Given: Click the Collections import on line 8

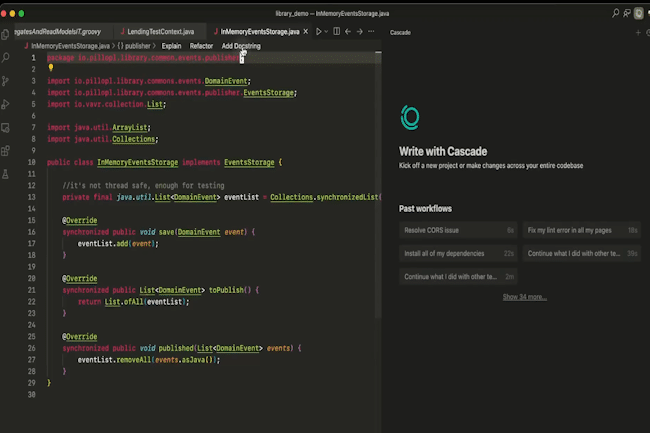Looking at the screenshot, I should [133, 139].
